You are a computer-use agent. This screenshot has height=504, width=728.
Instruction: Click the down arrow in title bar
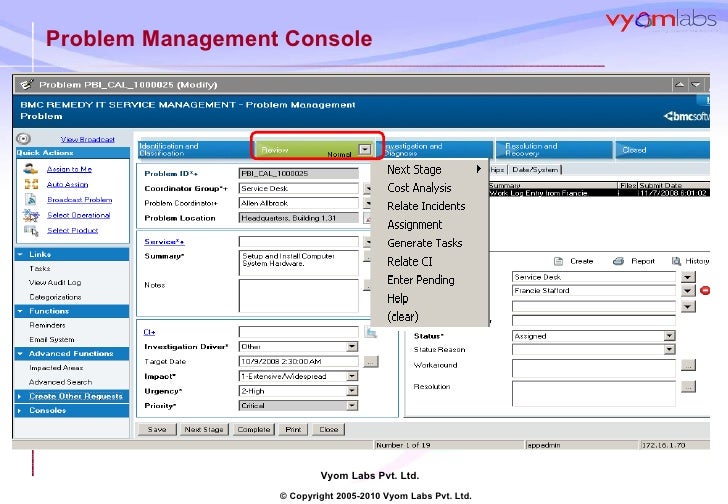696,84
